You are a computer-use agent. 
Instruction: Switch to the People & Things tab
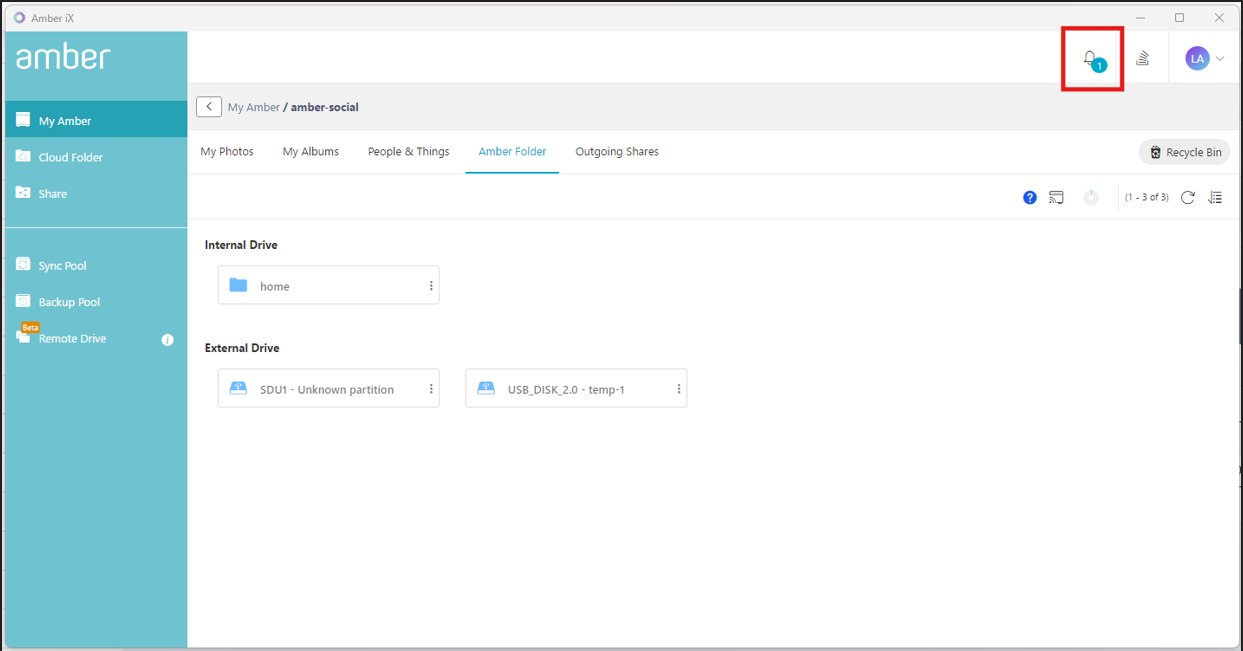tap(409, 152)
